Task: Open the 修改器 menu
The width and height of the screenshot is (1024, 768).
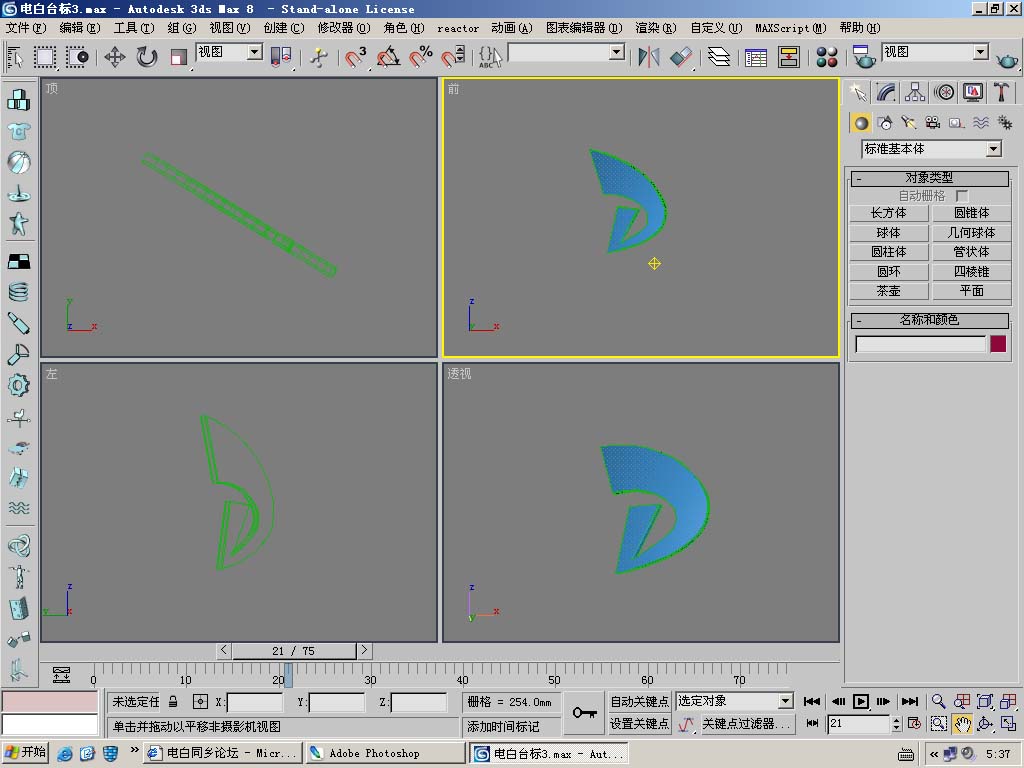Action: coord(343,28)
